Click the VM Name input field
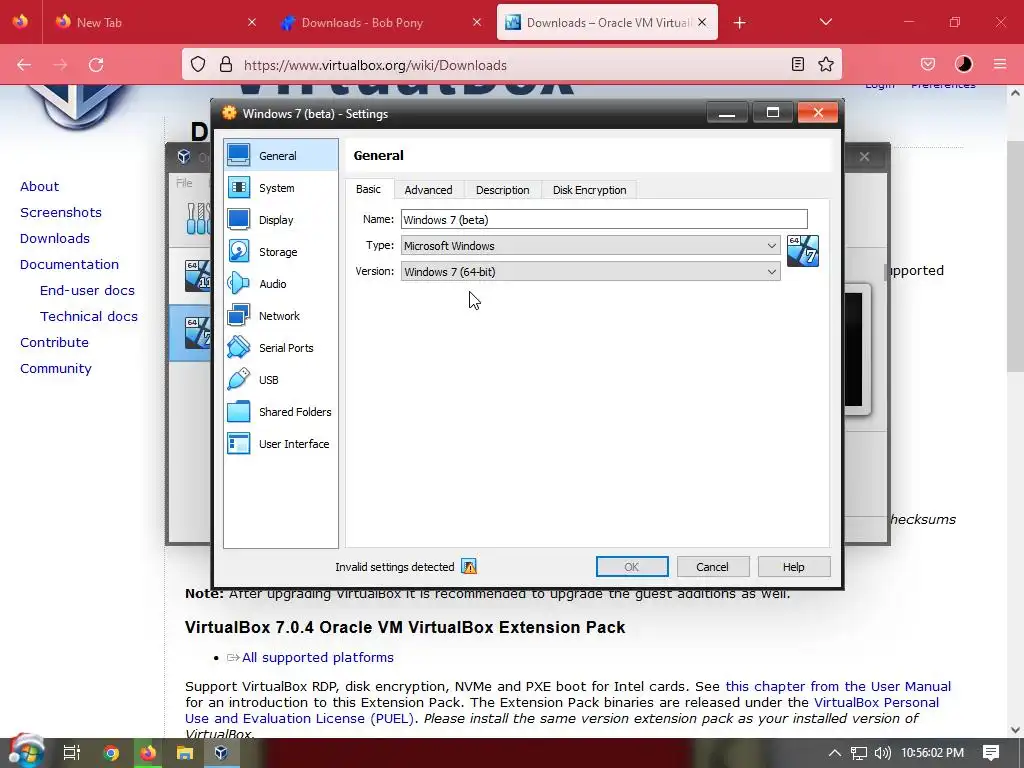This screenshot has height=768, width=1024. (604, 219)
